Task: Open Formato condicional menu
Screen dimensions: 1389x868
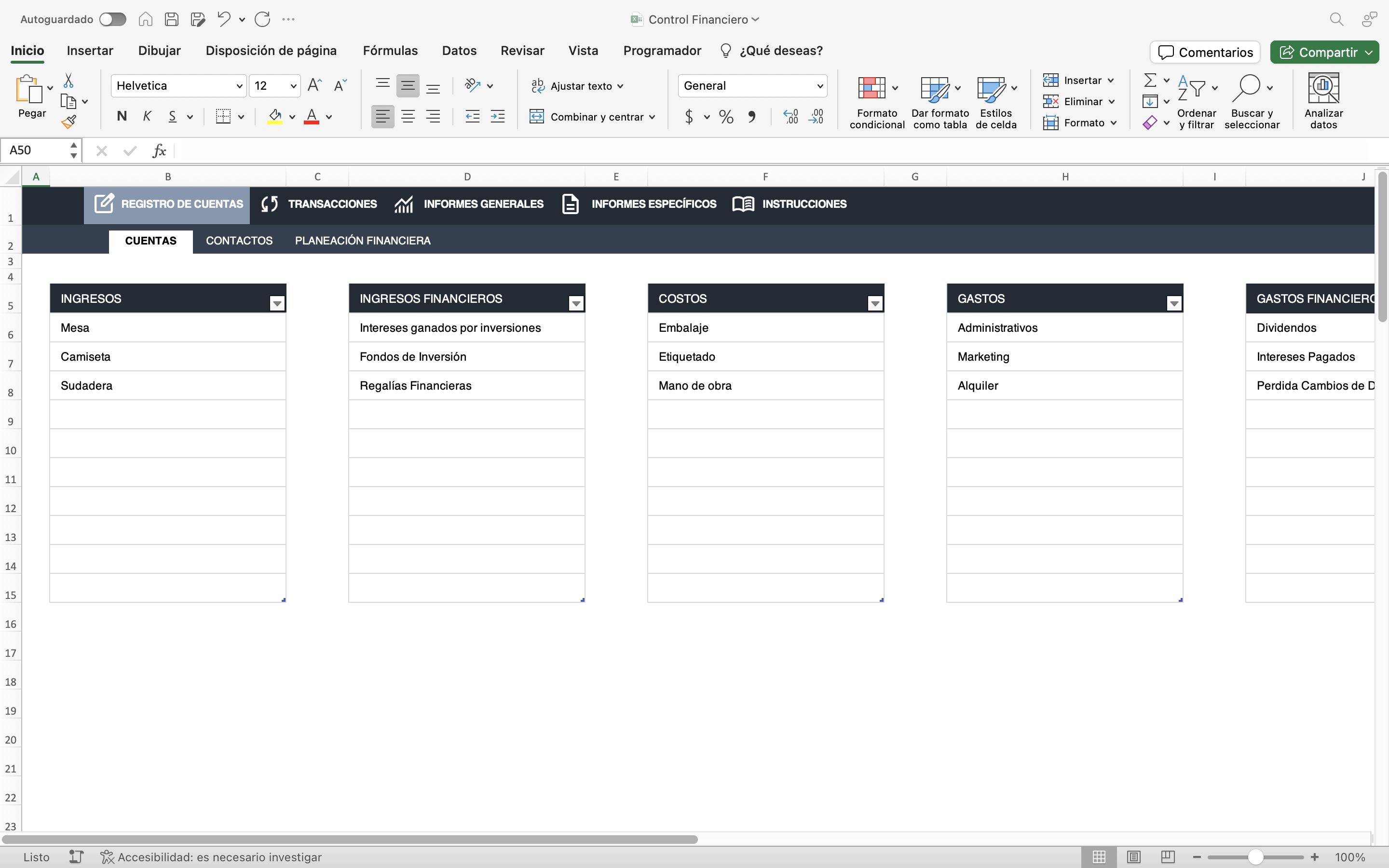Action: [x=877, y=102]
